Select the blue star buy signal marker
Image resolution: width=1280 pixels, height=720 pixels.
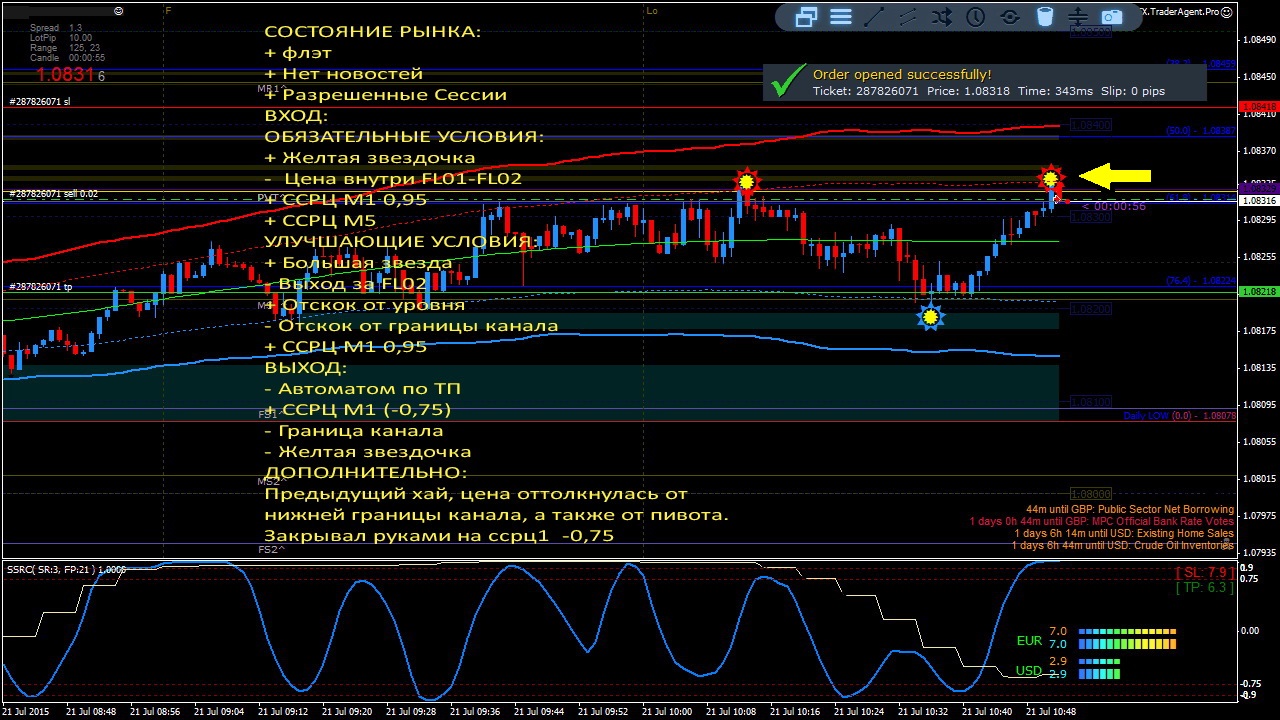[931, 317]
